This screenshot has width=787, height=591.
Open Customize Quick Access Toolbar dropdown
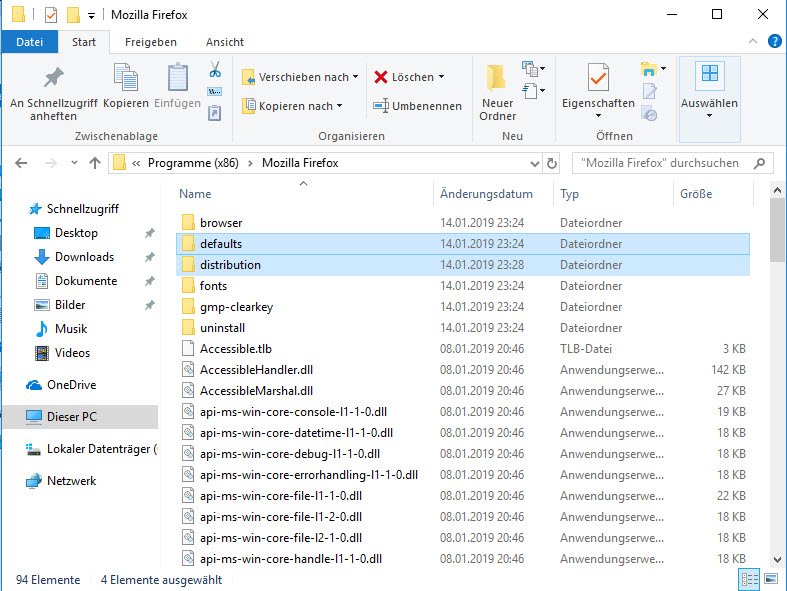point(91,16)
